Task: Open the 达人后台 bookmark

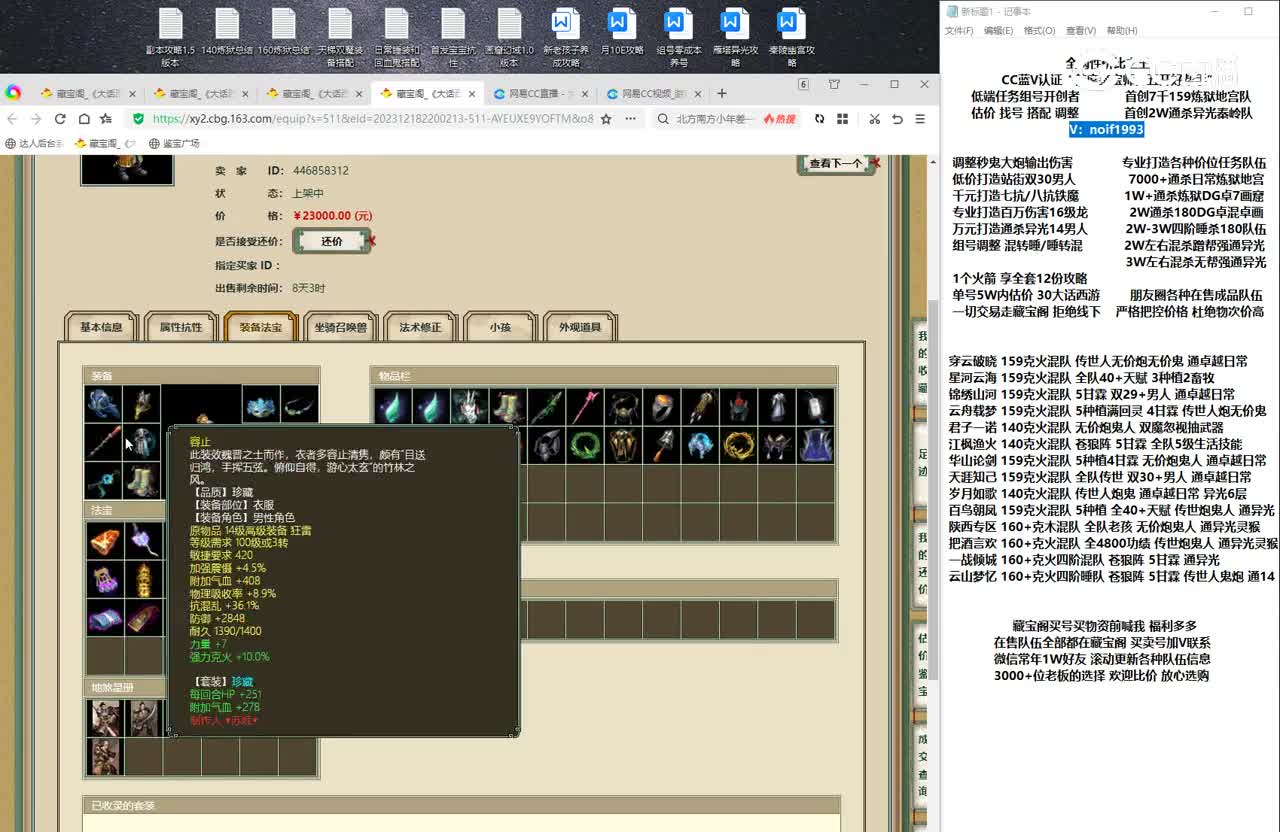Action: pyautogui.click(x=33, y=143)
